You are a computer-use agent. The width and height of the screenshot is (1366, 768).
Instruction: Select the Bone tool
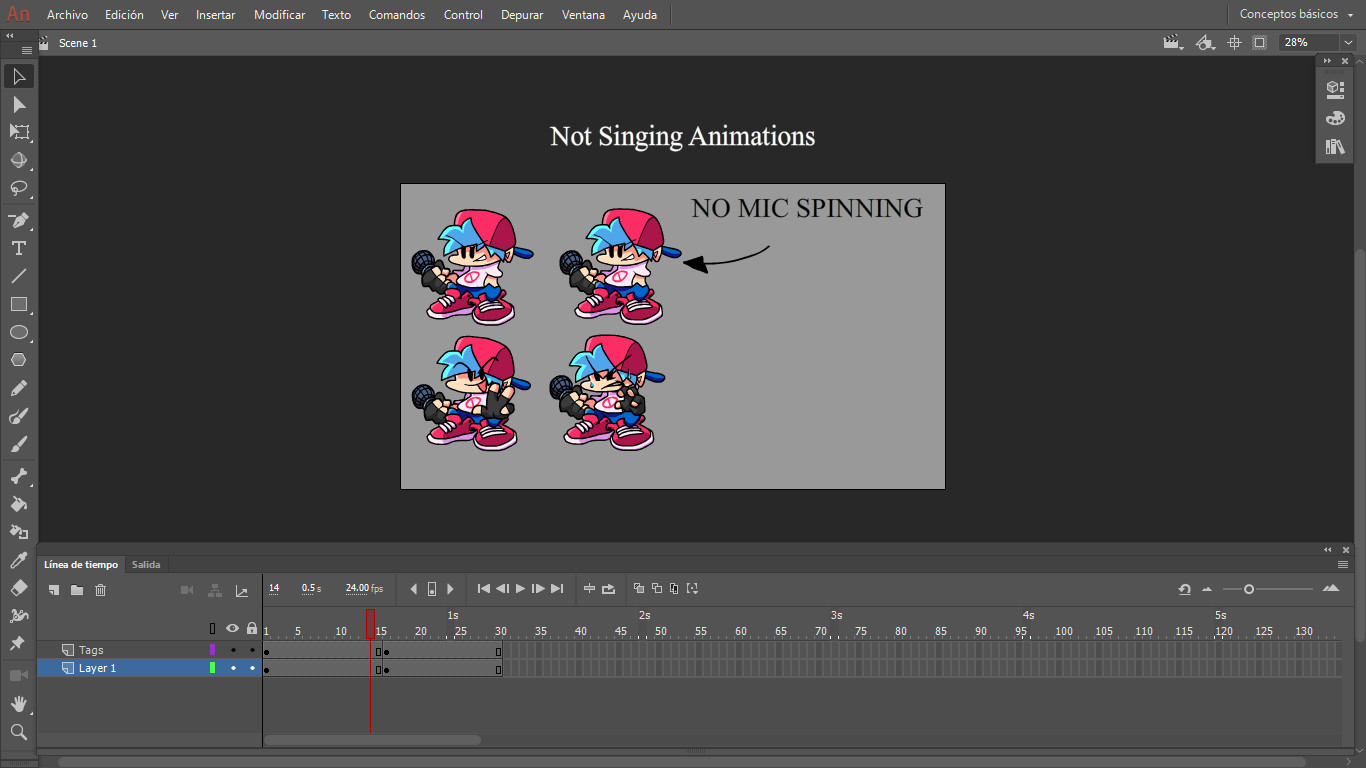17,477
